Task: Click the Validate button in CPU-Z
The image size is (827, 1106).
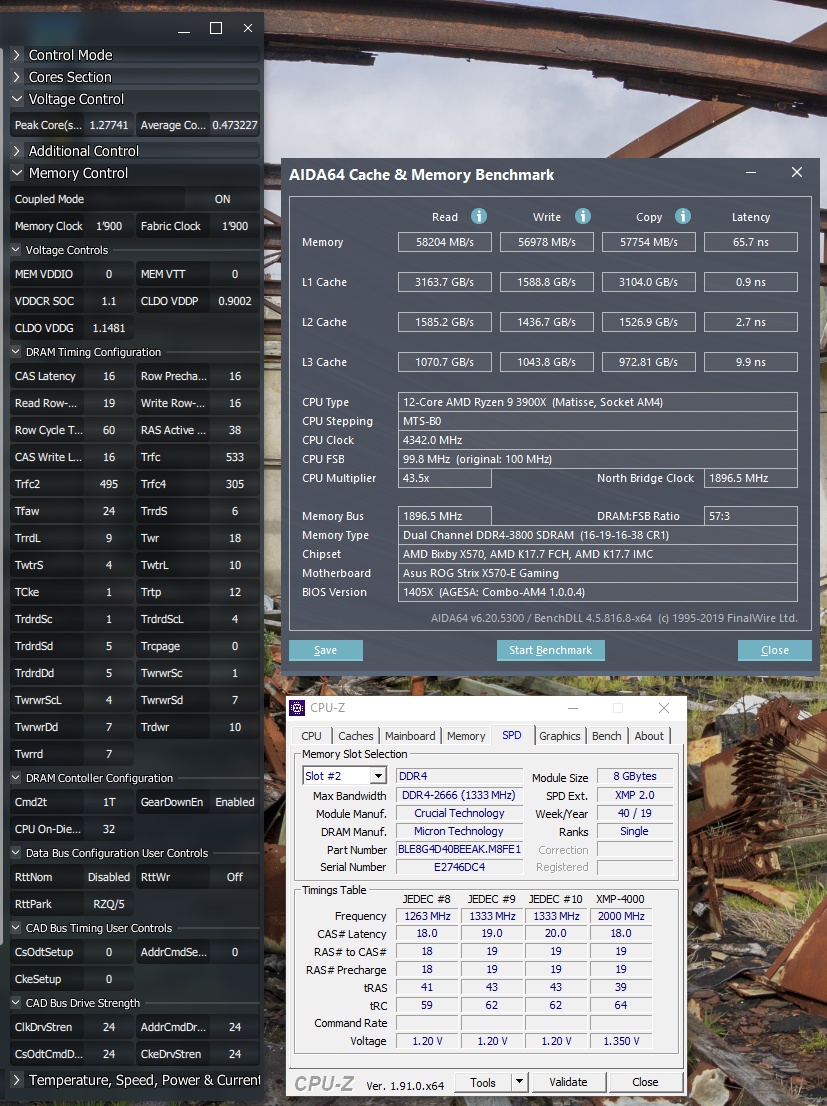Action: coord(568,1081)
